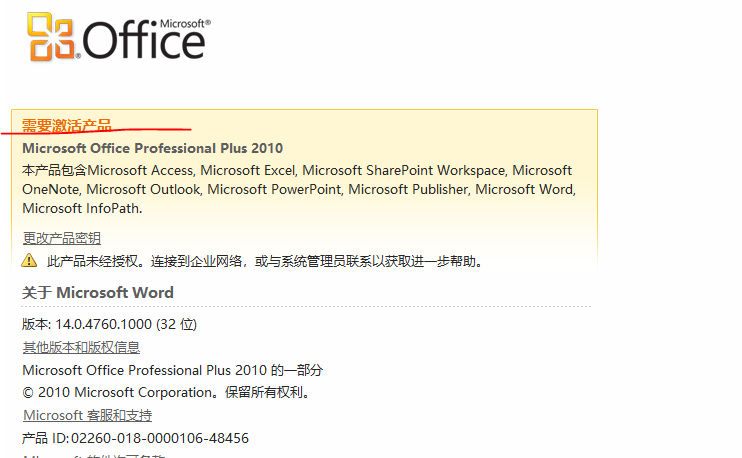Image resolution: width=742 pixels, height=458 pixels.
Task: Click Microsoft Access in the product list
Action: 141,170
